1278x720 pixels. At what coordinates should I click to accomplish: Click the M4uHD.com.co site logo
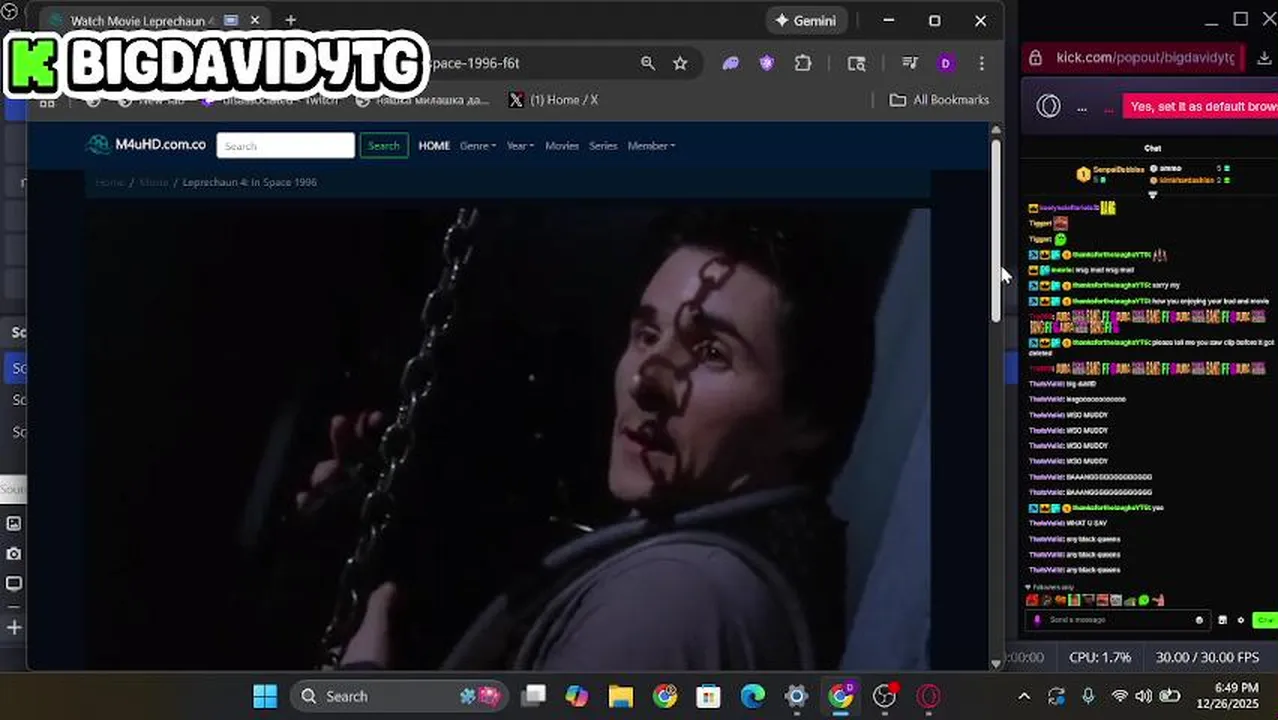[146, 145]
